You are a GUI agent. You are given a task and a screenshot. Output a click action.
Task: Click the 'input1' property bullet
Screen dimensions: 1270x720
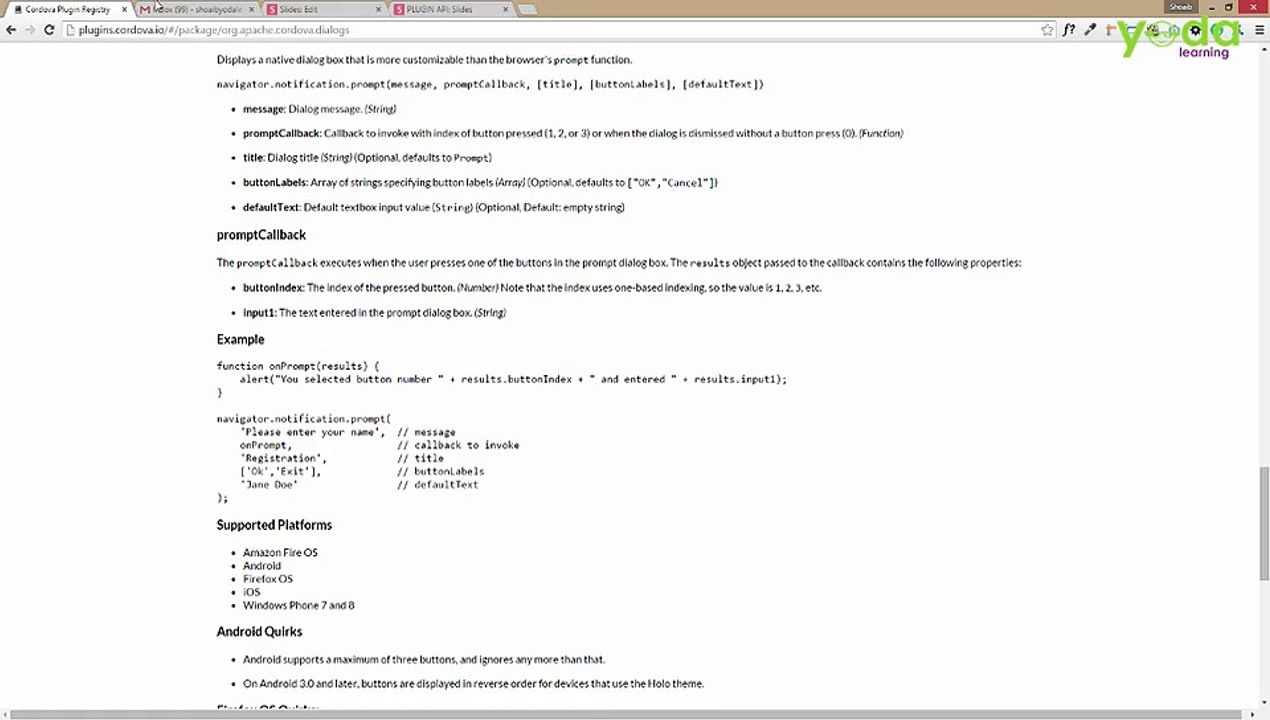tap(374, 313)
